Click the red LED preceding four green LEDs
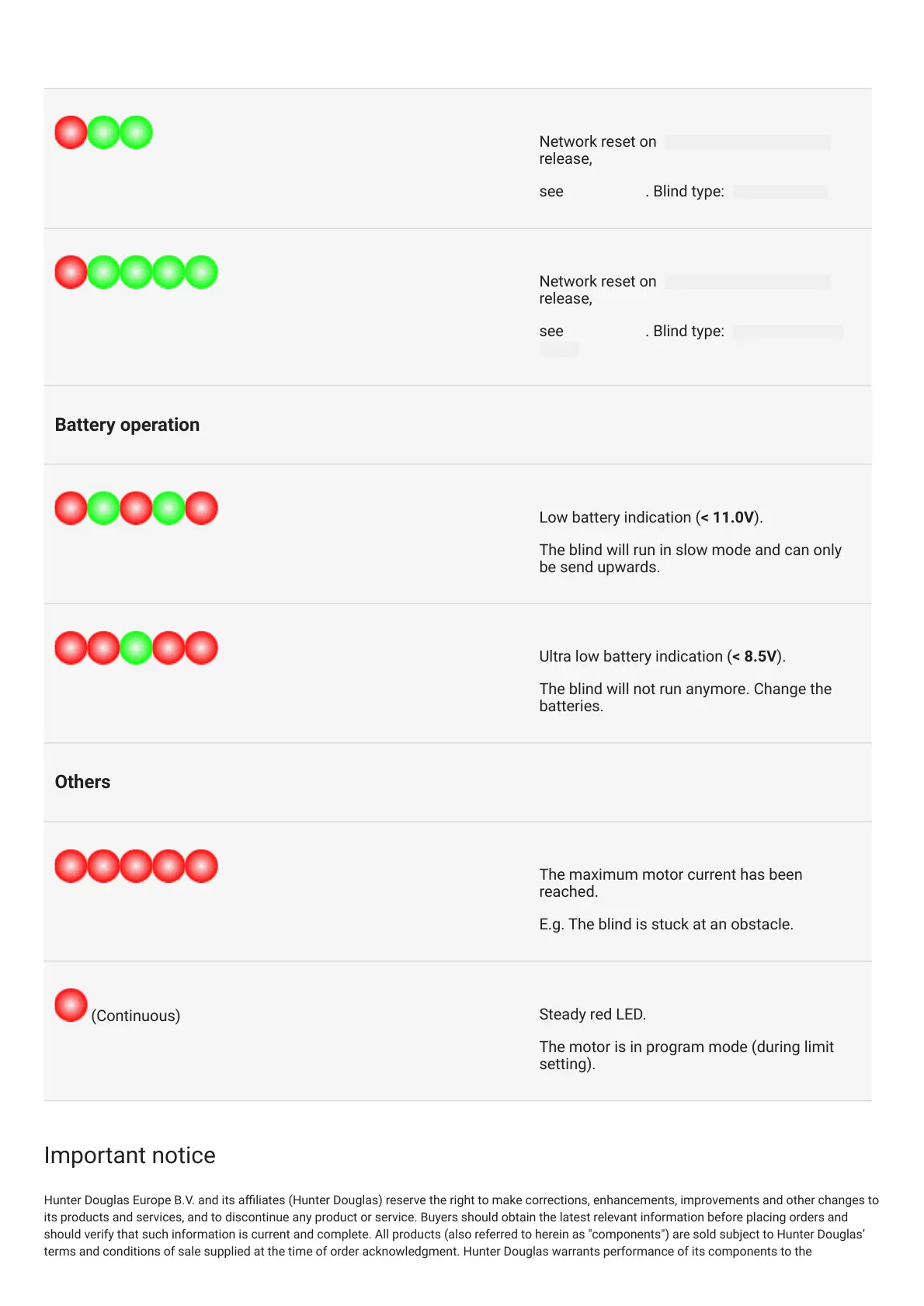924x1306 pixels. click(71, 273)
